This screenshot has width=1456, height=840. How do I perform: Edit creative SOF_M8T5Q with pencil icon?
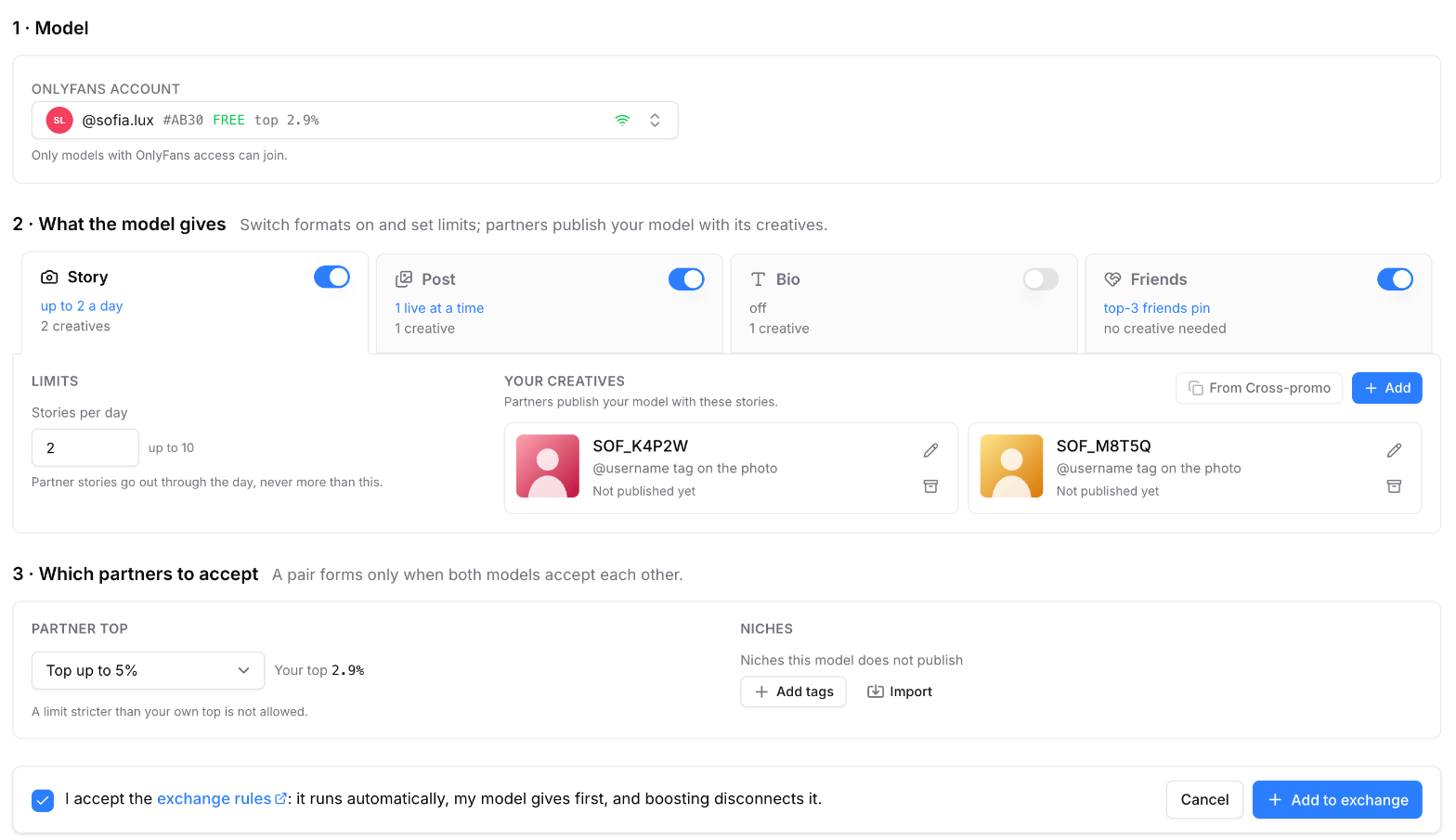coord(1394,450)
